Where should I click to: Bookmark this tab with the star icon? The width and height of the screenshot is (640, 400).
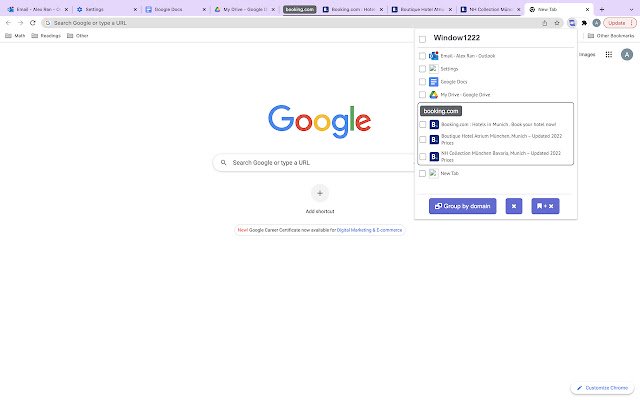(557, 23)
